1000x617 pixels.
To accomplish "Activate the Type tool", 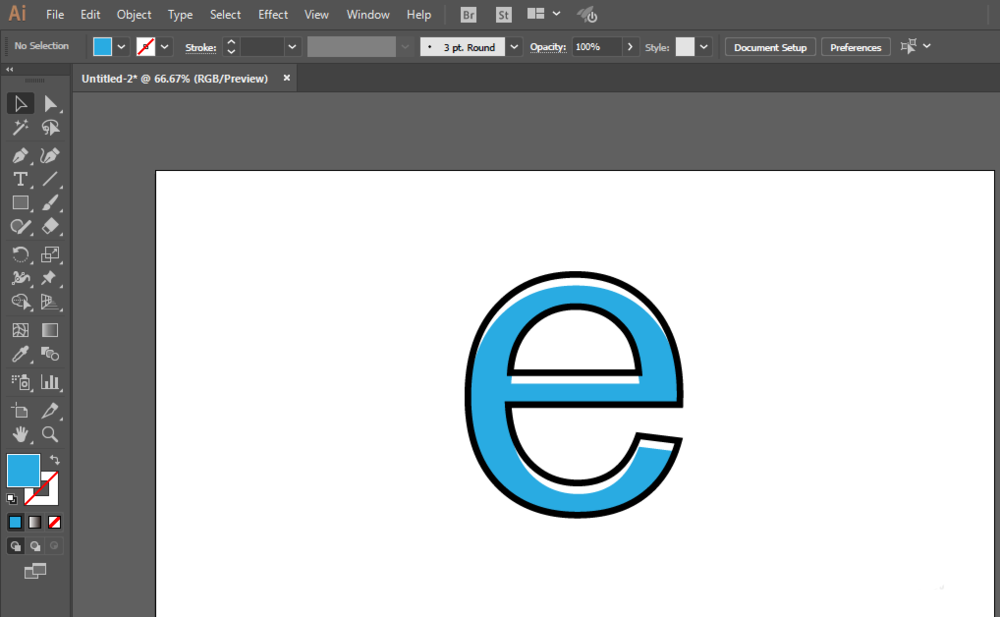I will click(20, 179).
